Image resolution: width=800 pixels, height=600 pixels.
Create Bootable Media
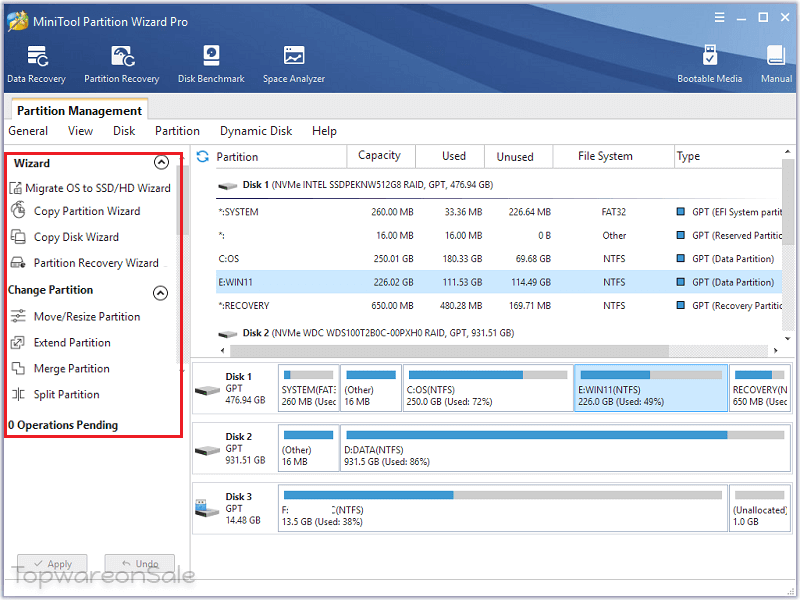709,64
